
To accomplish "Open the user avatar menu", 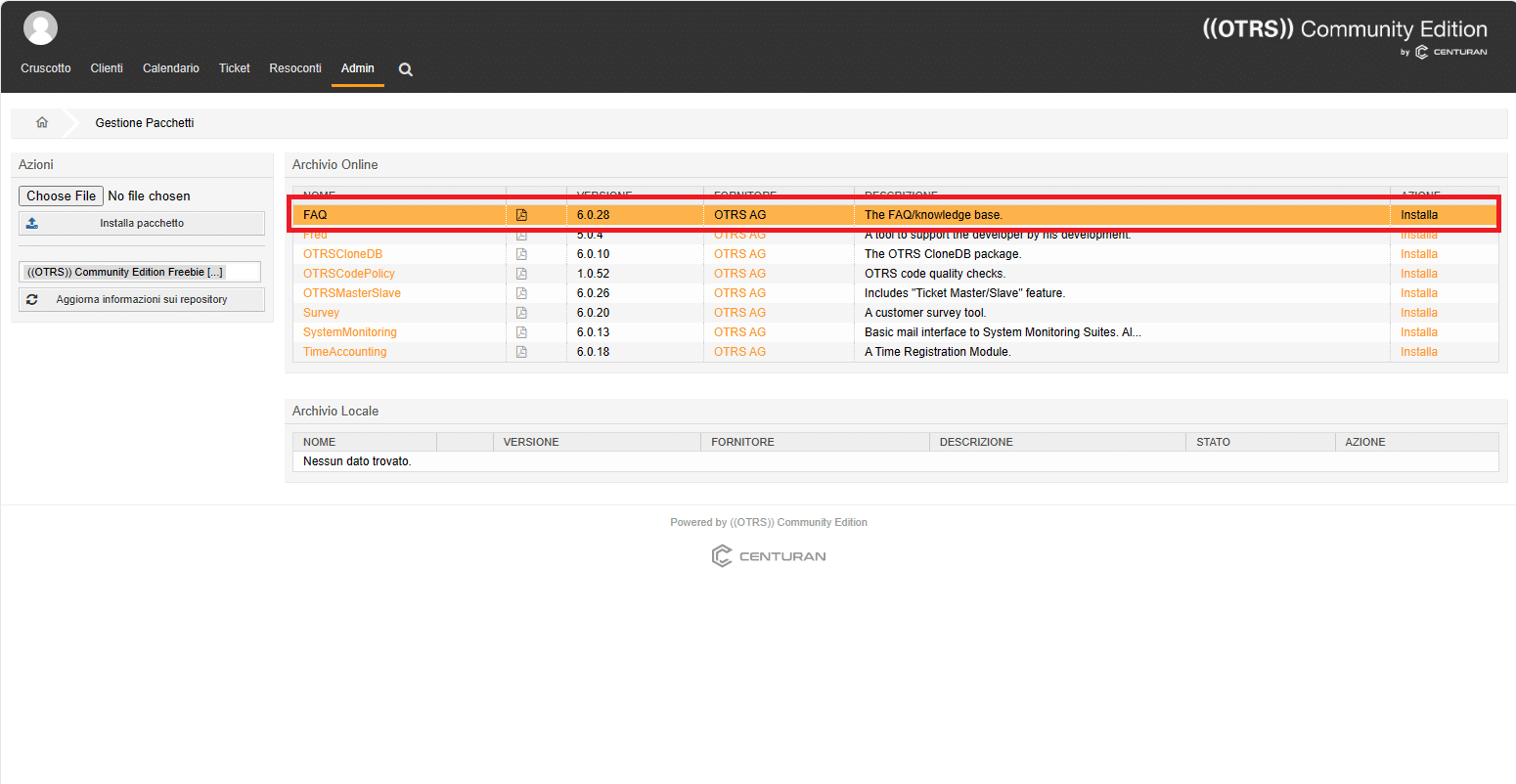I will click(40, 28).
